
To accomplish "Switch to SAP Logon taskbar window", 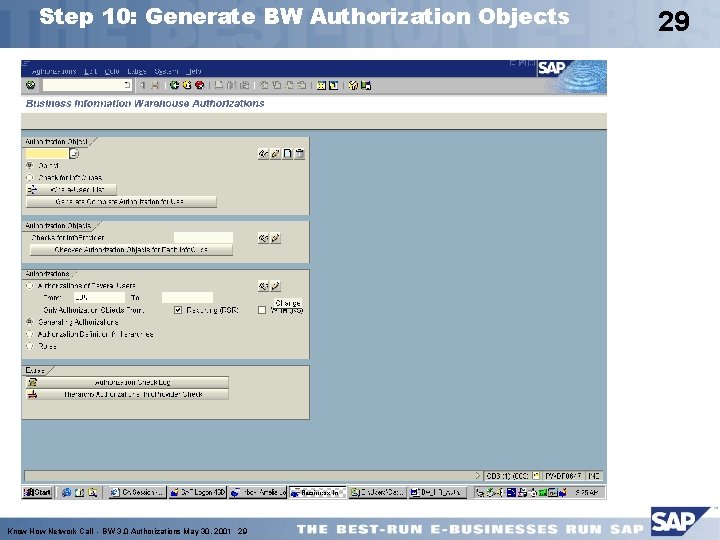I will (197, 492).
